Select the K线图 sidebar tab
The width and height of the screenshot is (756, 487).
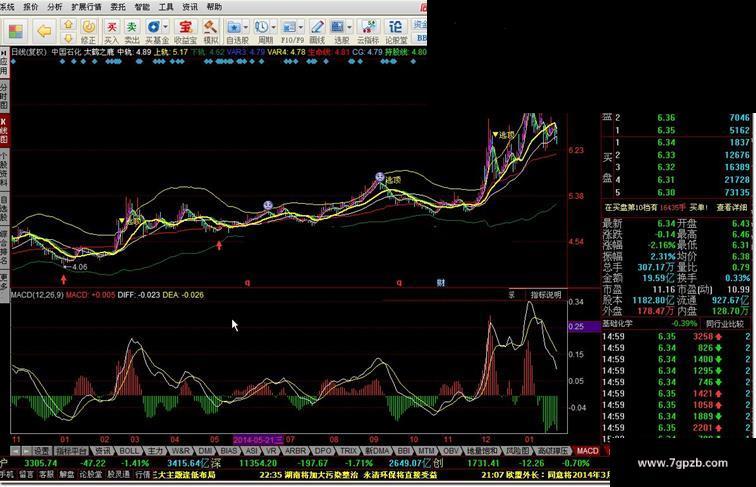(4, 131)
